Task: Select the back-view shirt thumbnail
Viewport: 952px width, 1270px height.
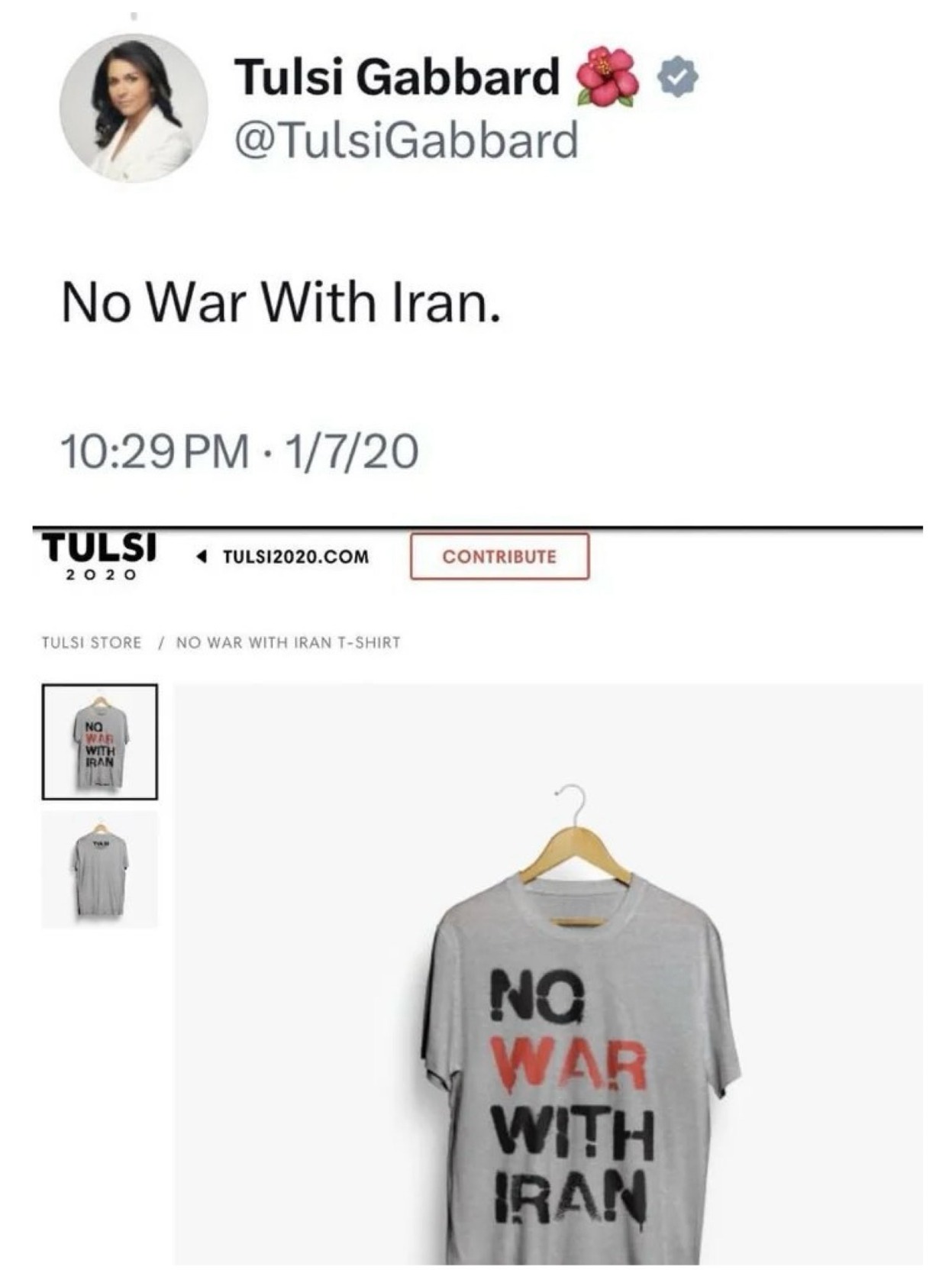Action: (x=100, y=869)
